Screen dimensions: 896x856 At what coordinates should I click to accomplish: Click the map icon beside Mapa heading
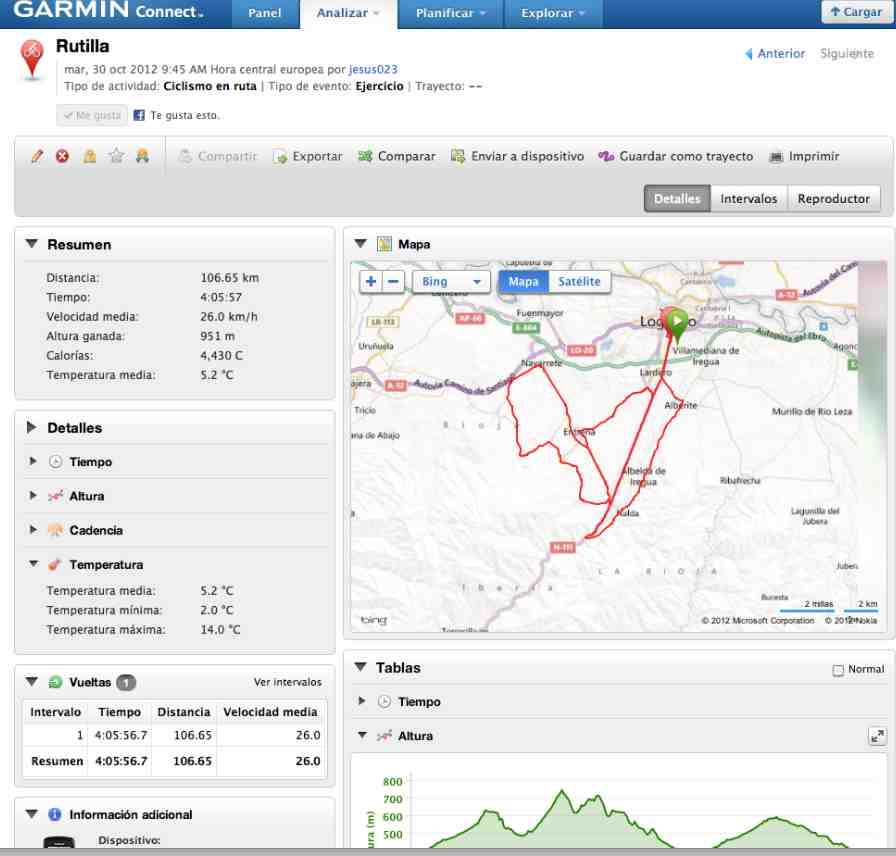pyautogui.click(x=384, y=244)
